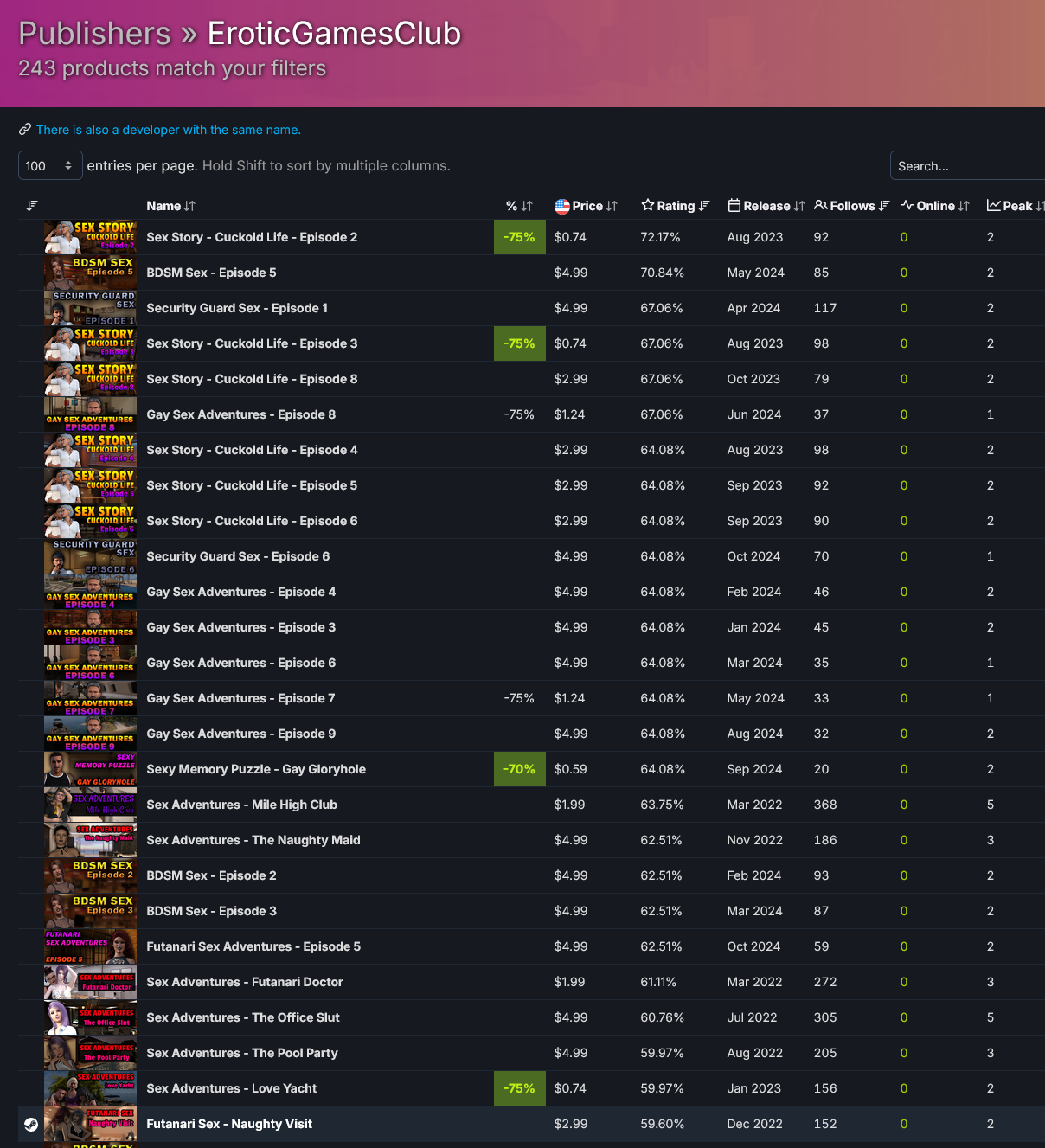
Task: Click the Jul 2022 release date
Action: (x=752, y=1017)
